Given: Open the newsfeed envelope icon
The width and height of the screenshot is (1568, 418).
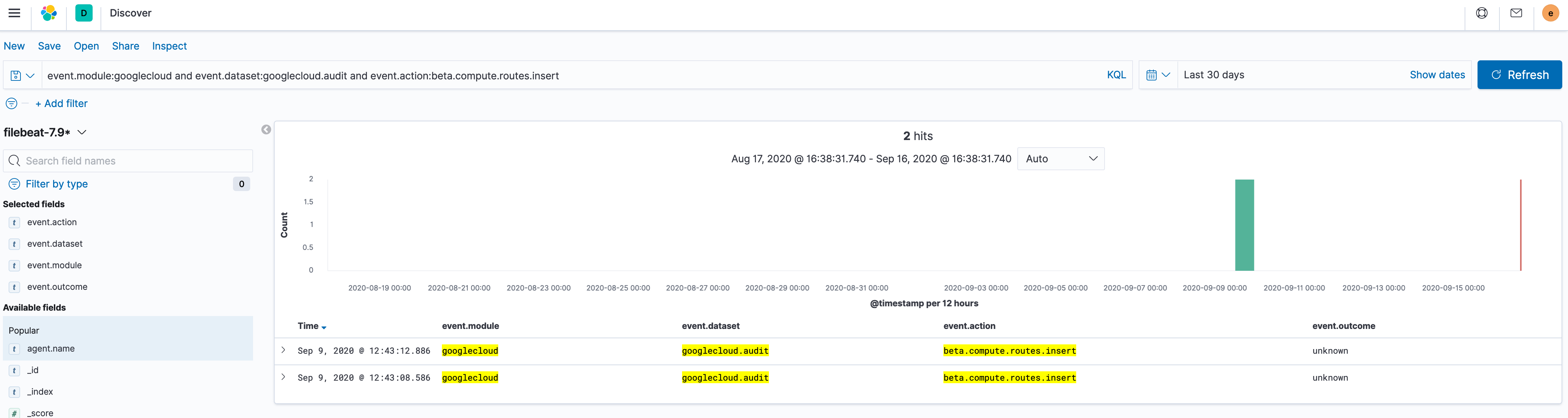Looking at the screenshot, I should [x=1516, y=13].
